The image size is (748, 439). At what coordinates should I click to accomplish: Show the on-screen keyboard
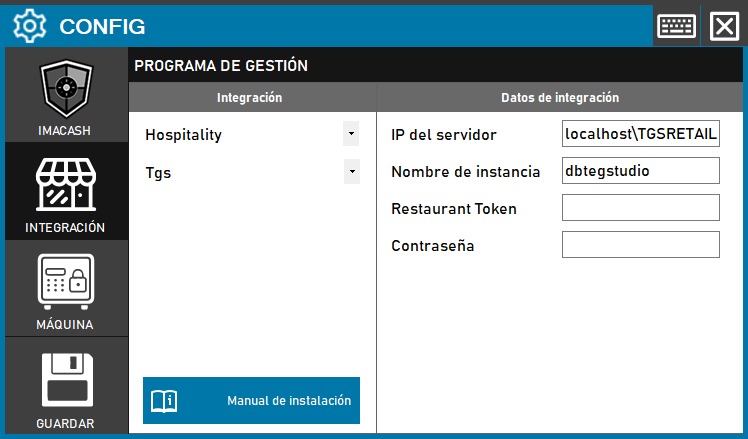click(677, 26)
